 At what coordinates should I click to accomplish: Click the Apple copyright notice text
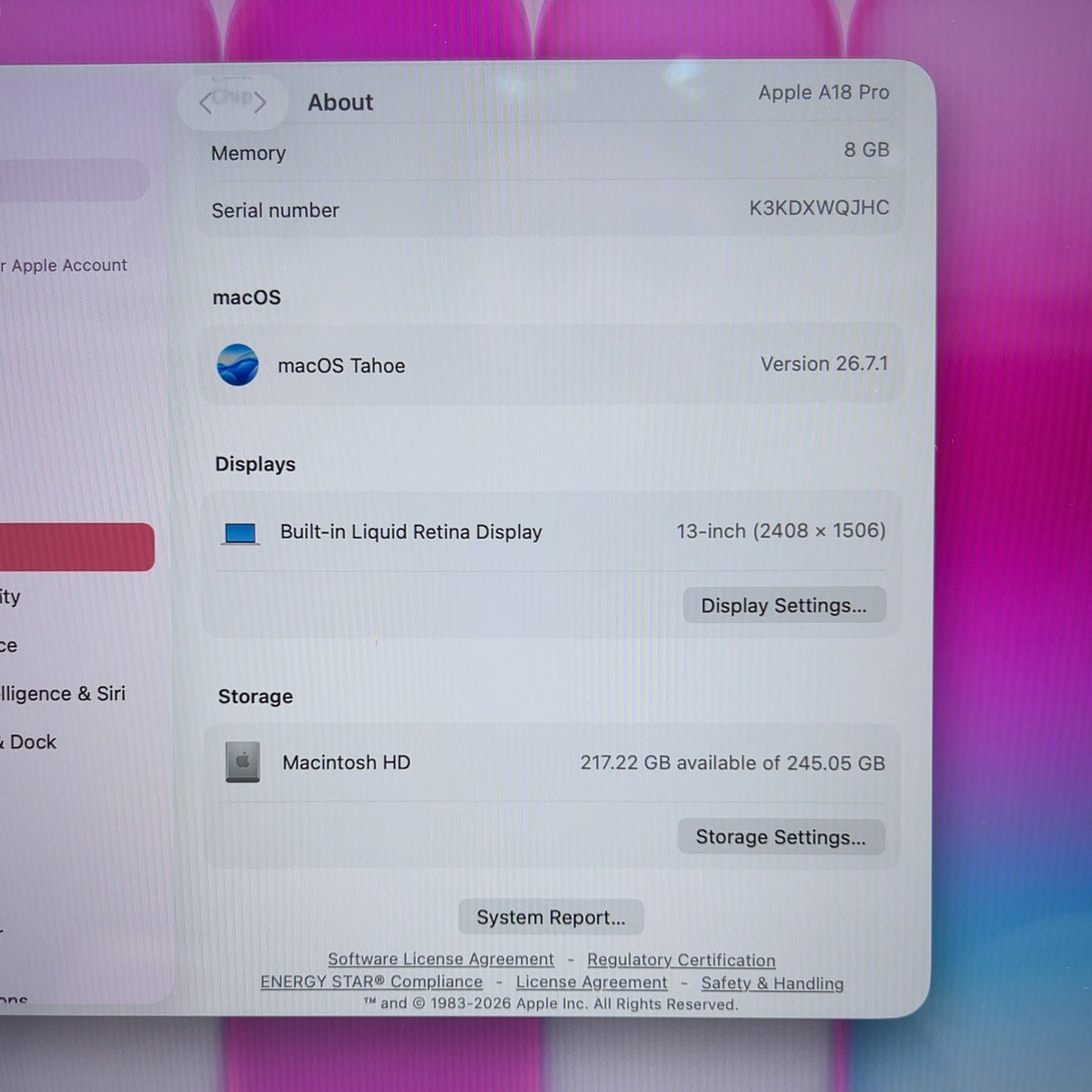tap(551, 1005)
